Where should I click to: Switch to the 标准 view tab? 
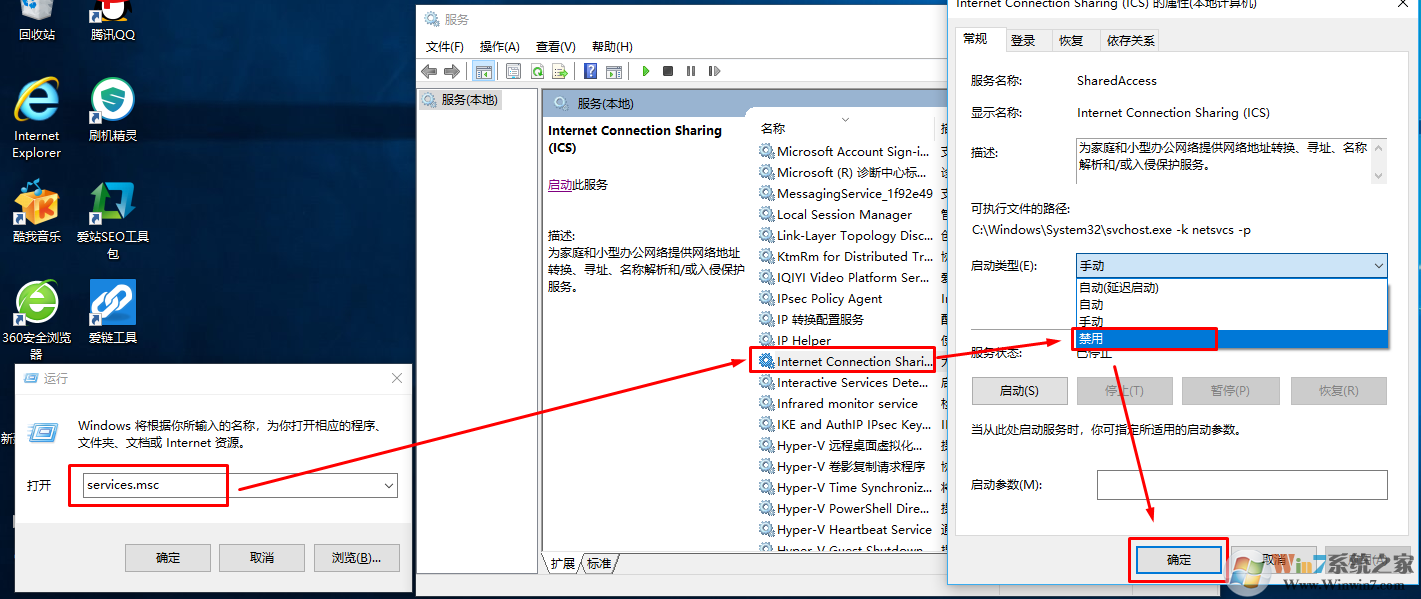tap(599, 563)
